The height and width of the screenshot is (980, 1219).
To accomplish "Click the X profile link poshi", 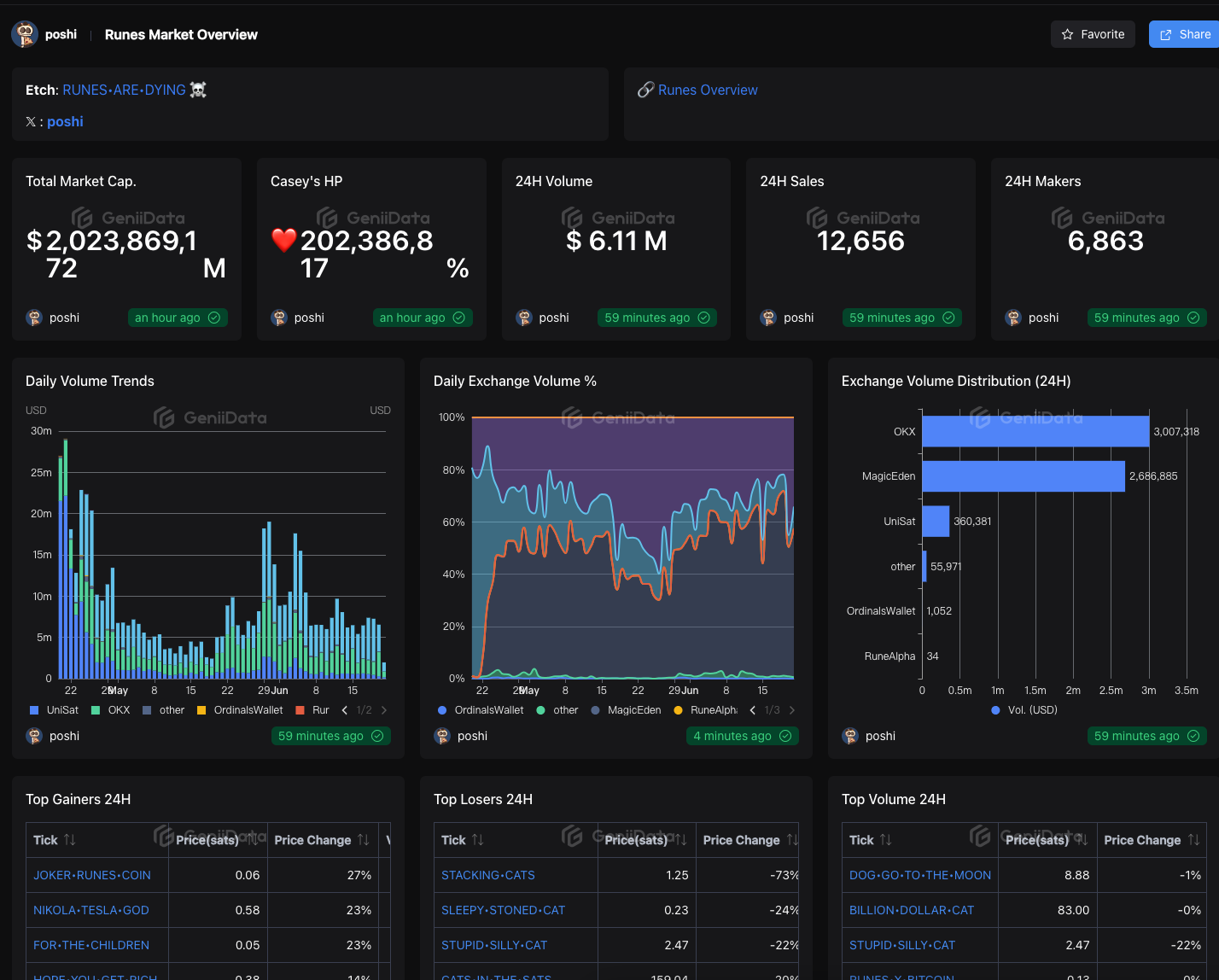I will pyautogui.click(x=65, y=121).
